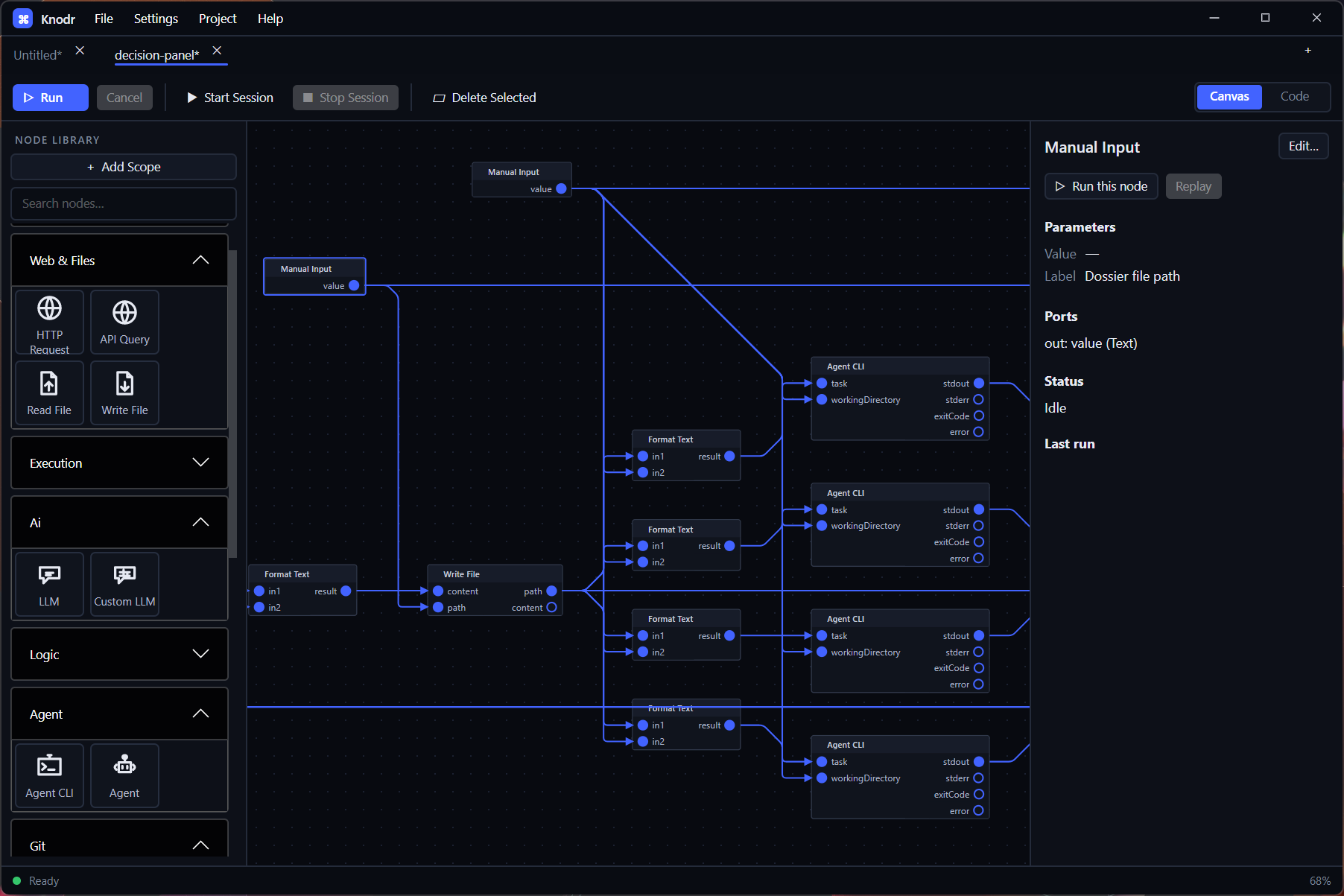Viewport: 1344px width, 896px height.
Task: Choose the Write File library node
Action: pyautogui.click(x=124, y=393)
